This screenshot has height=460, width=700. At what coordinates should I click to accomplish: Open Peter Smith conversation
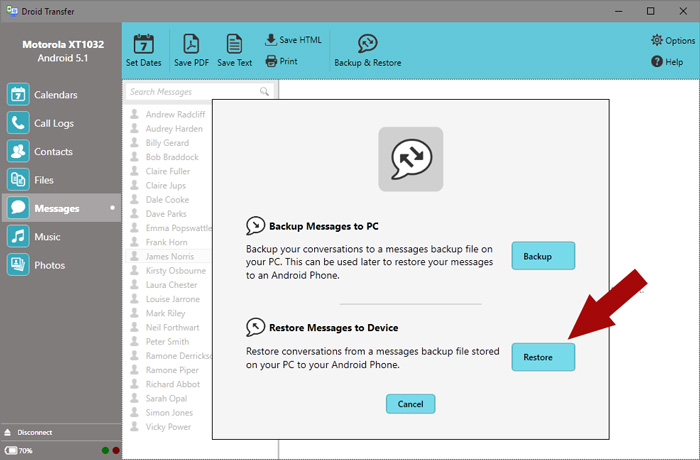(168, 342)
